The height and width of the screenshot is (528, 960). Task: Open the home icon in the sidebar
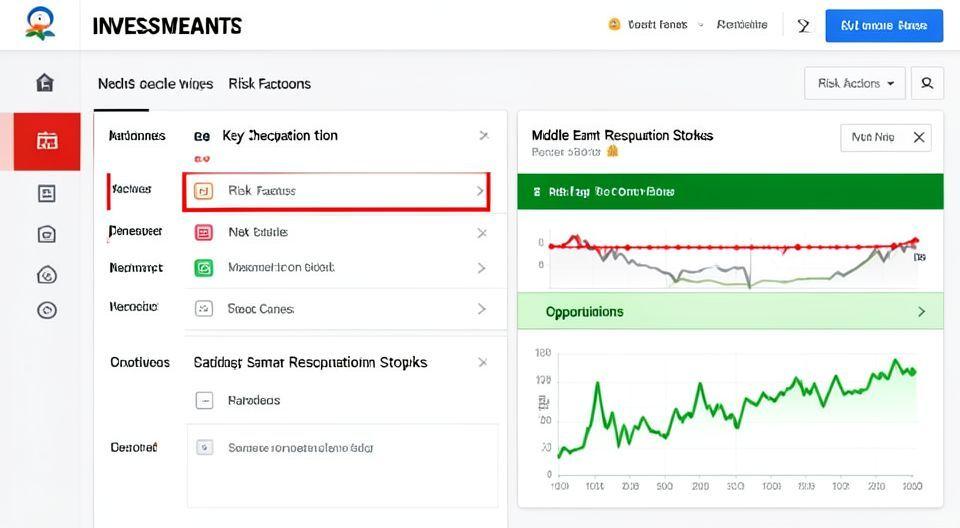[45, 83]
